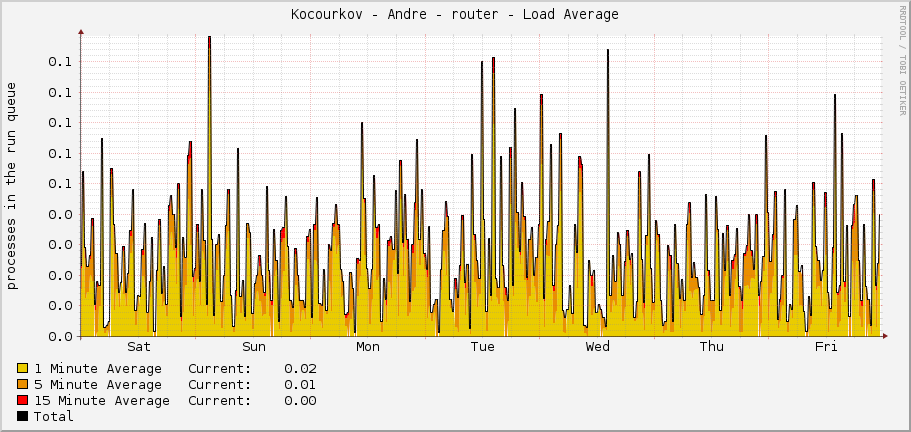Select the Sat label on the x-axis

coord(139,347)
